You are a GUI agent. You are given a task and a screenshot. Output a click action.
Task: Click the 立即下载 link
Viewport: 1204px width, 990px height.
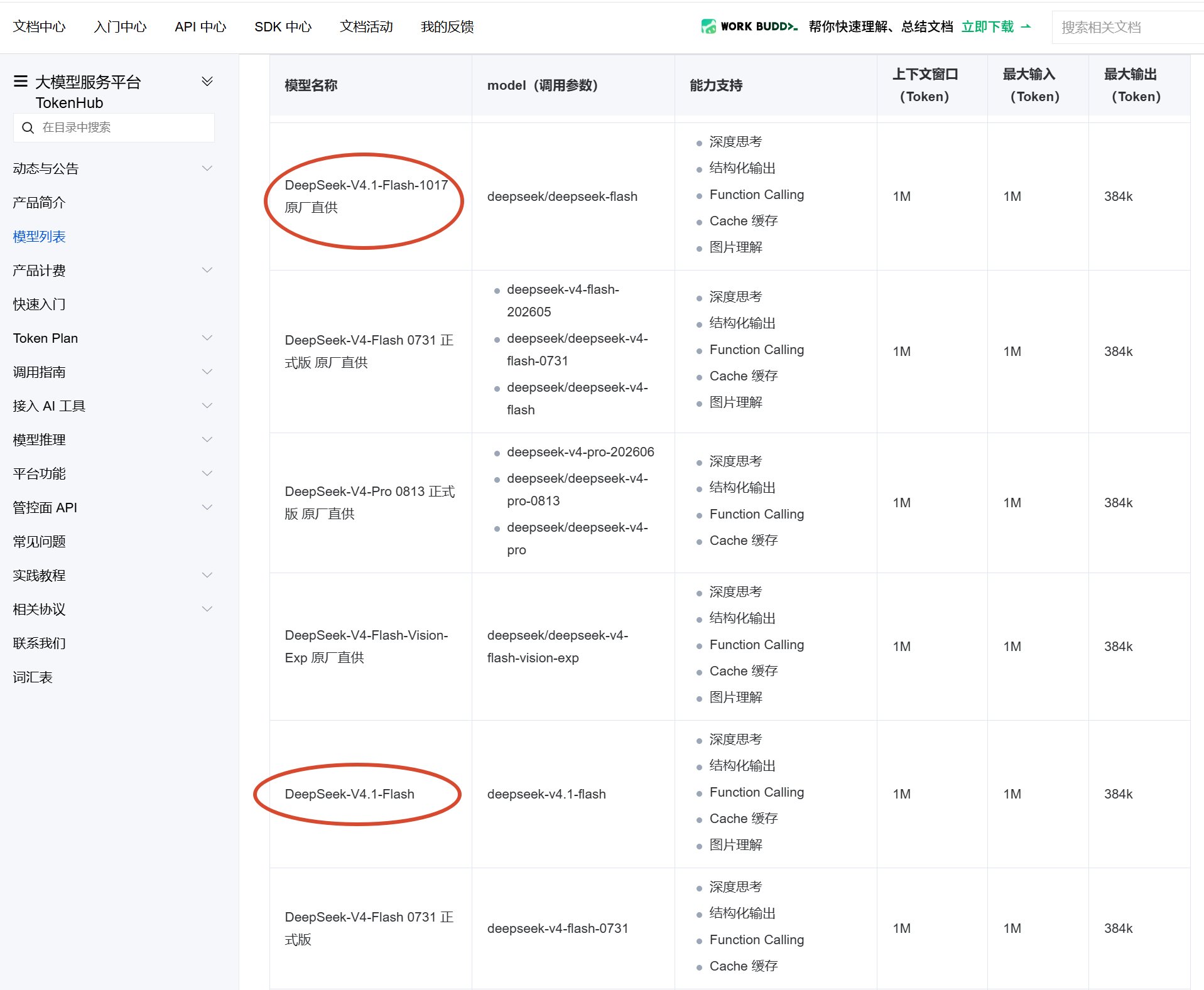tap(987, 26)
